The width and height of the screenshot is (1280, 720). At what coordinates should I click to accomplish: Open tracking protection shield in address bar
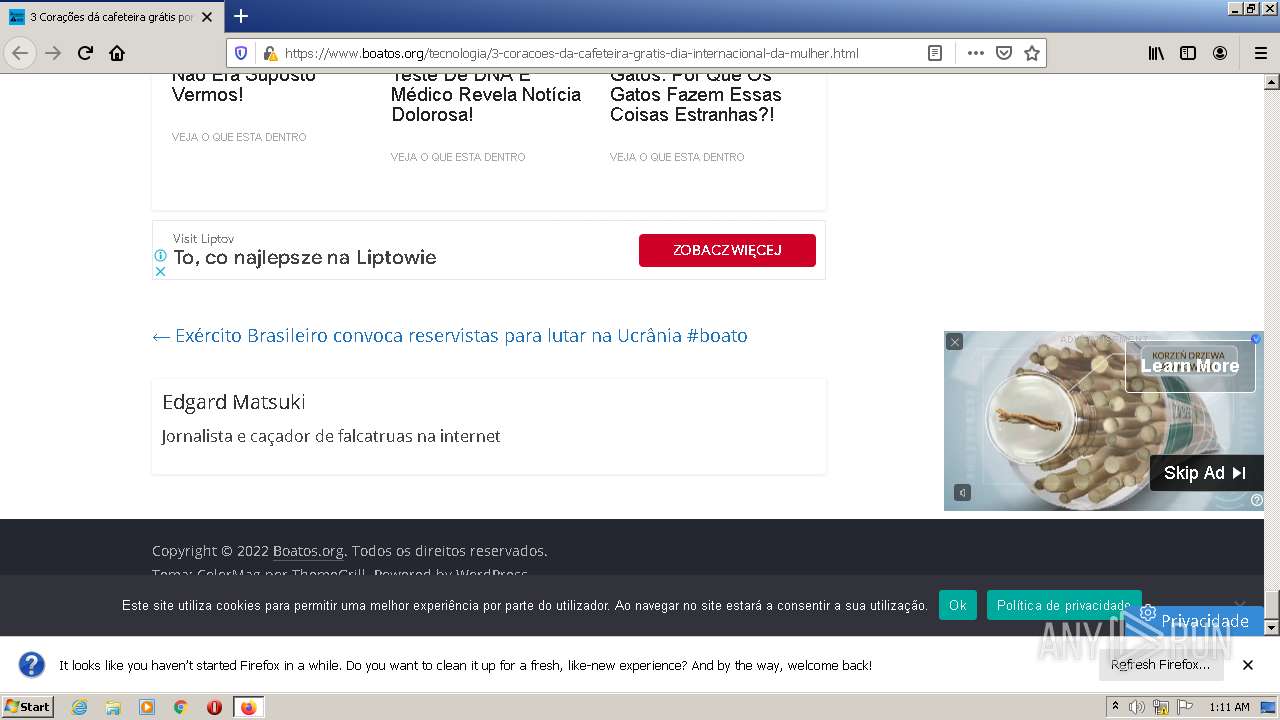(241, 53)
